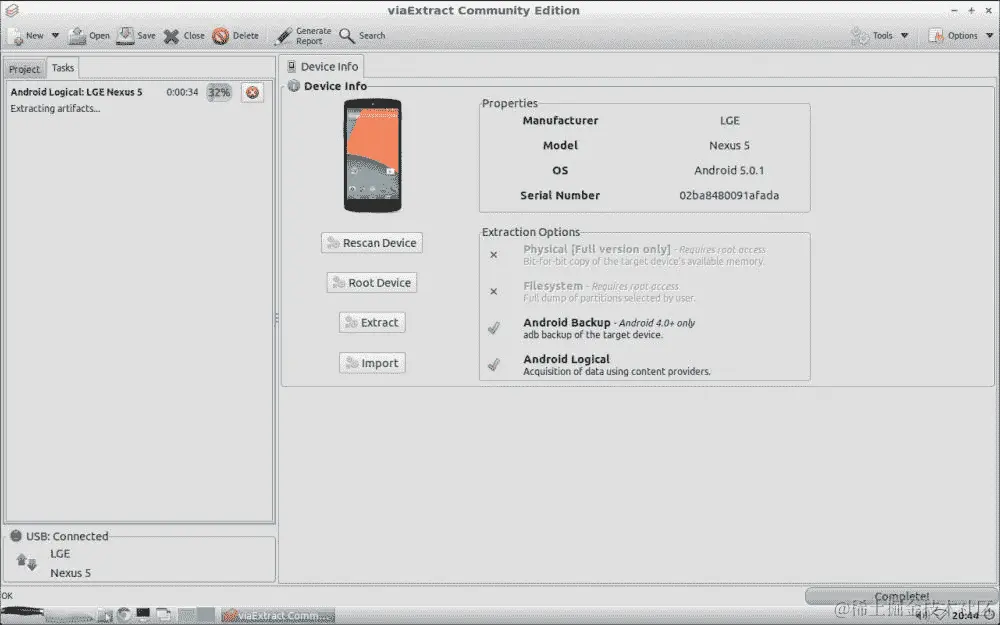
Task: Click the Nexus 5 model value in Properties
Action: tap(729, 145)
